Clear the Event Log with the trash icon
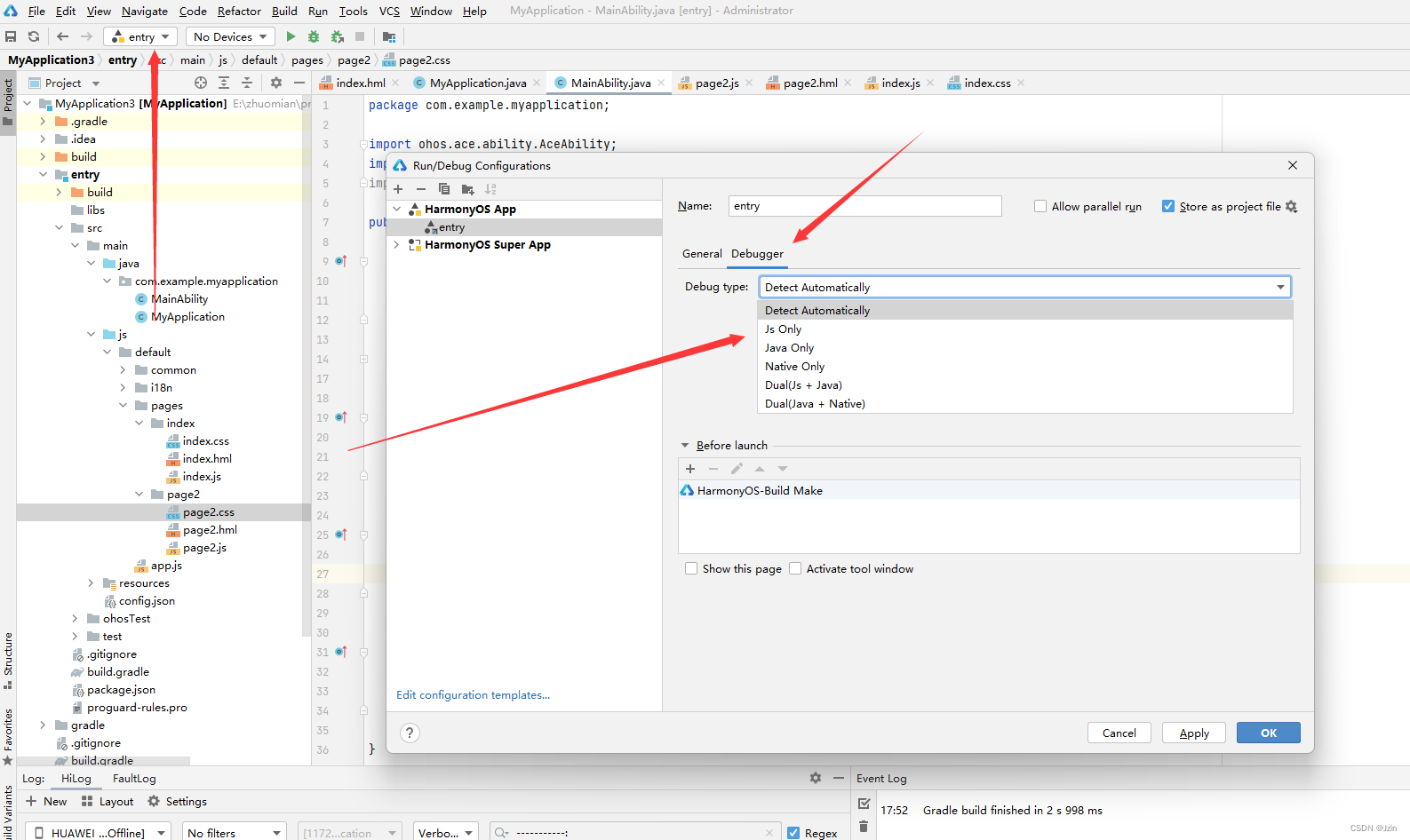 tap(864, 826)
